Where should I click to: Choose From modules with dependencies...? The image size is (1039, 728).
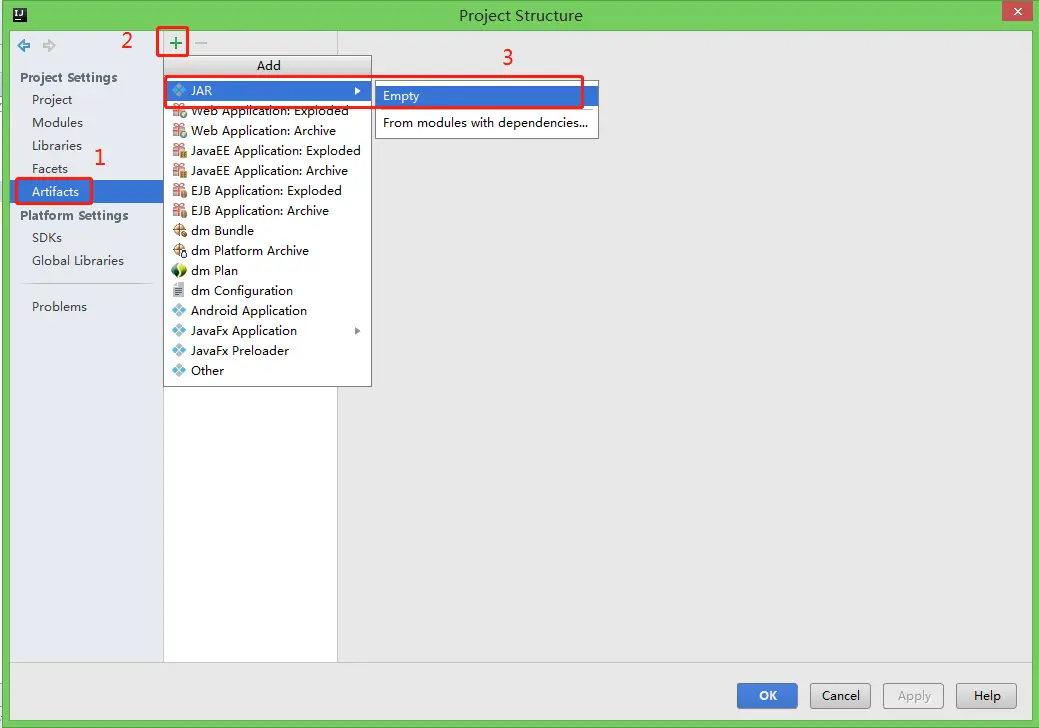tap(486, 123)
